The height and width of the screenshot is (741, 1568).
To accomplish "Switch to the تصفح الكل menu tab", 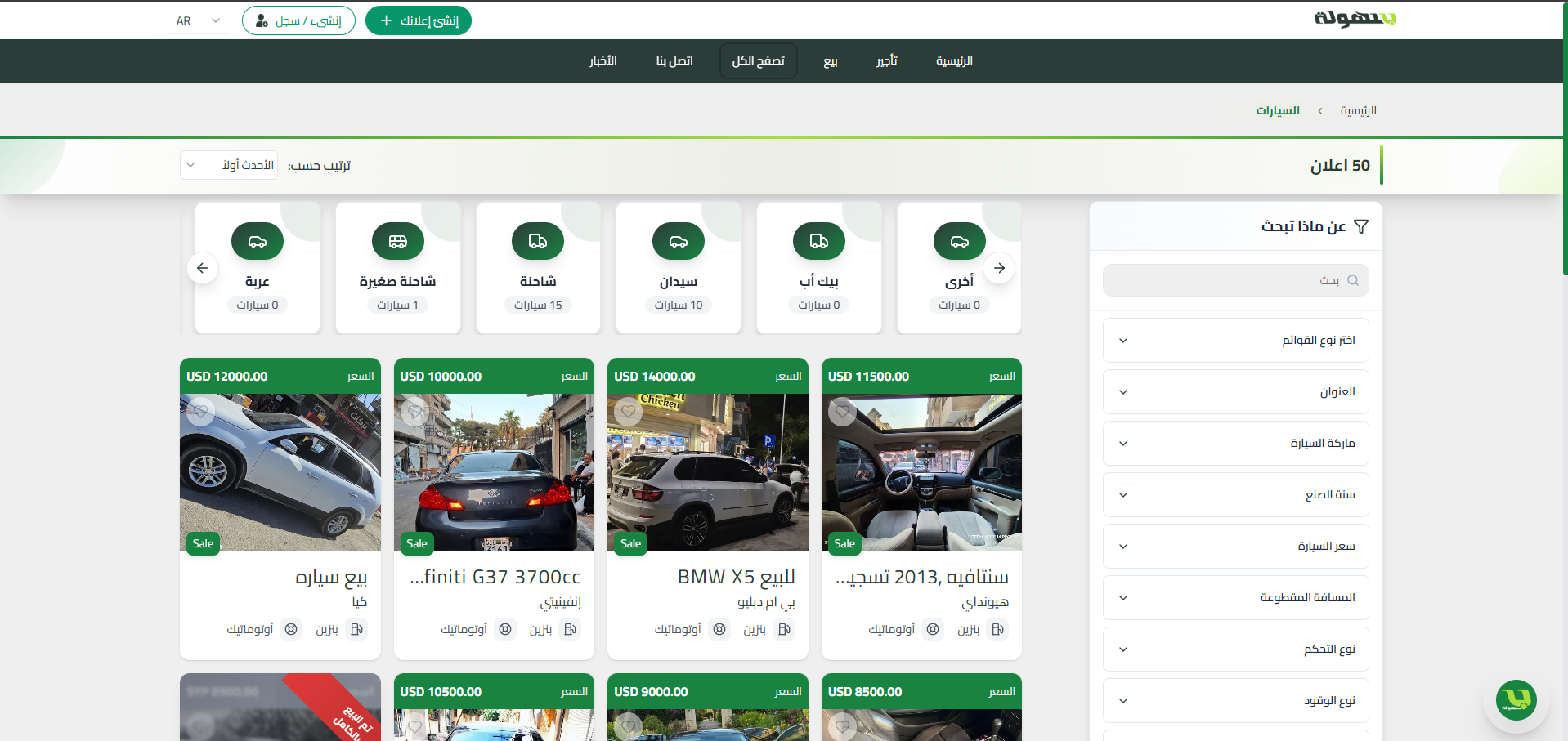I will coord(758,60).
